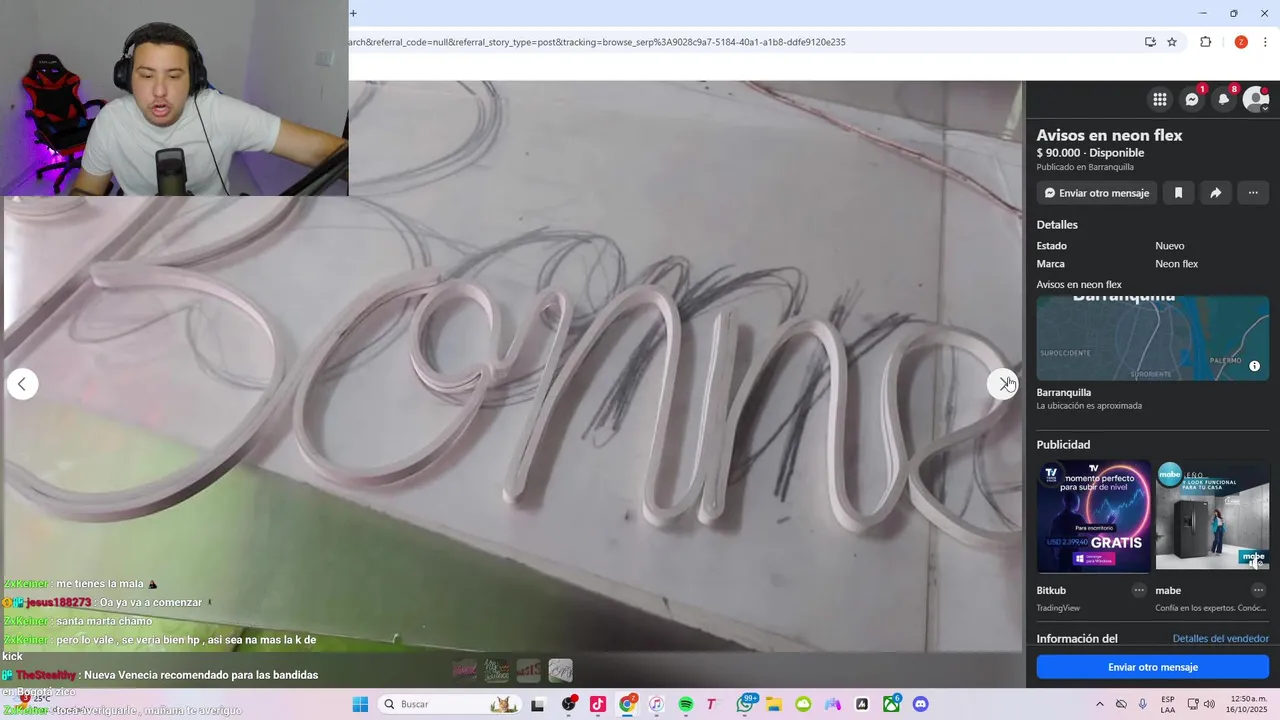The width and height of the screenshot is (1280, 720).
Task: Click the map info icon
Action: click(1254, 366)
